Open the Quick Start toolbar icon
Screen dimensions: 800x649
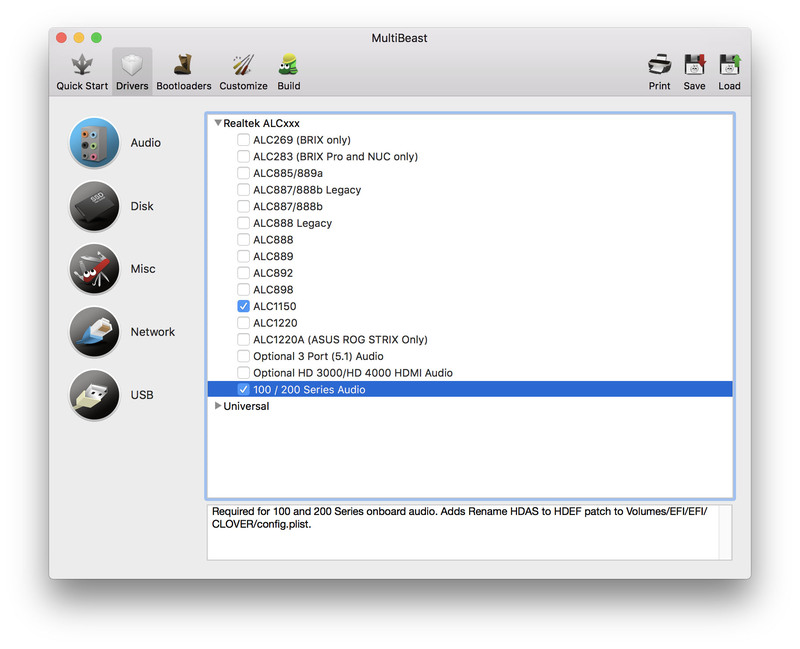click(82, 65)
